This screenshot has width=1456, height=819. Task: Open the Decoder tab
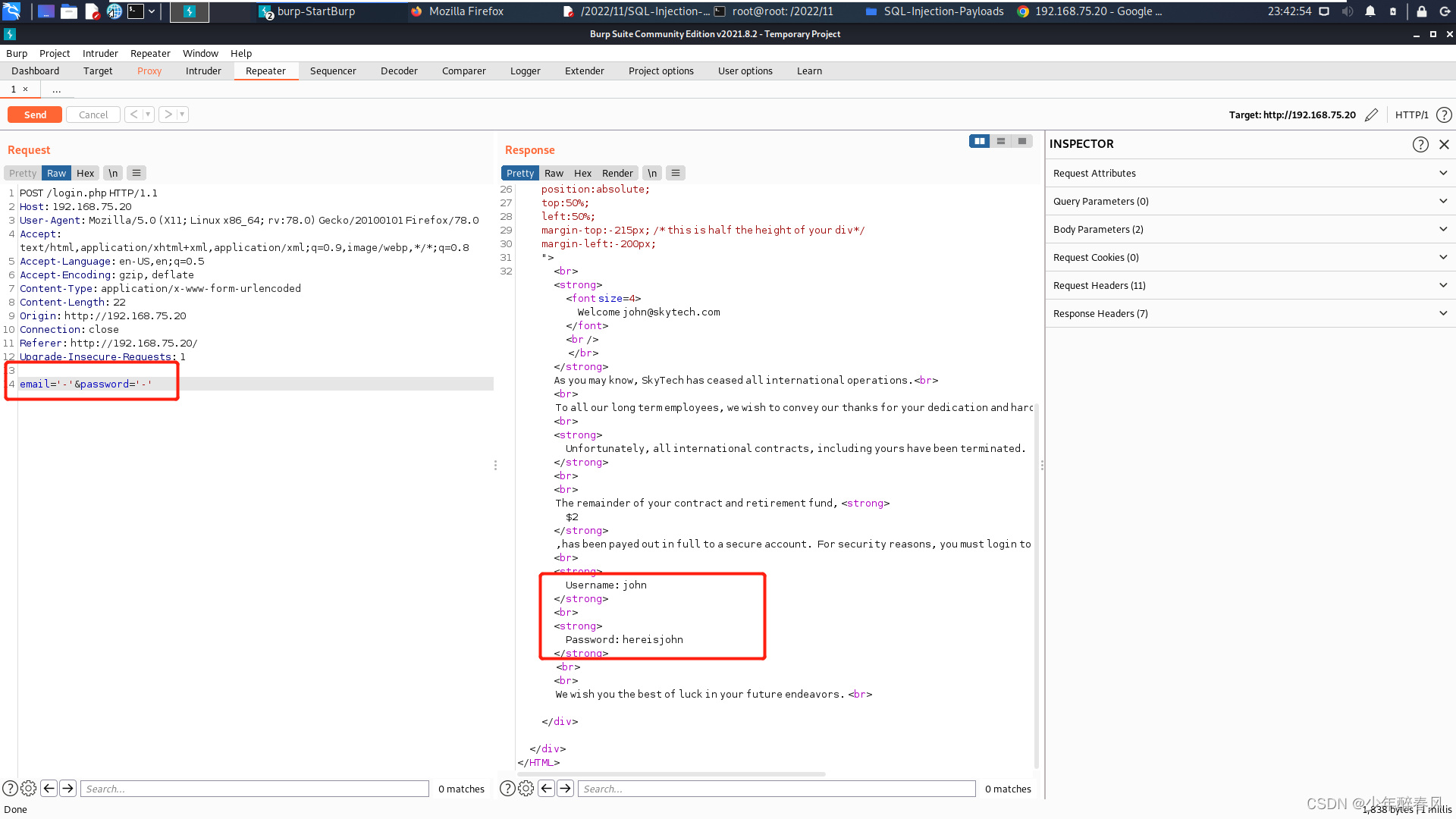point(399,71)
